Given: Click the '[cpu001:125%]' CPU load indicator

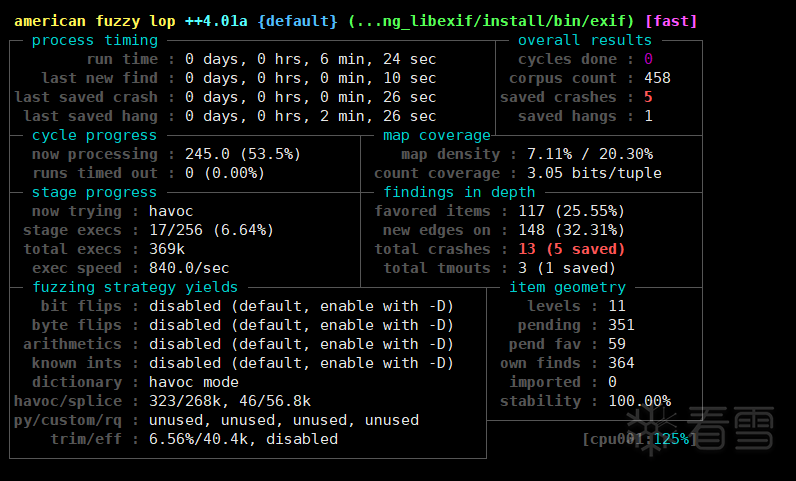Looking at the screenshot, I should (x=640, y=439).
